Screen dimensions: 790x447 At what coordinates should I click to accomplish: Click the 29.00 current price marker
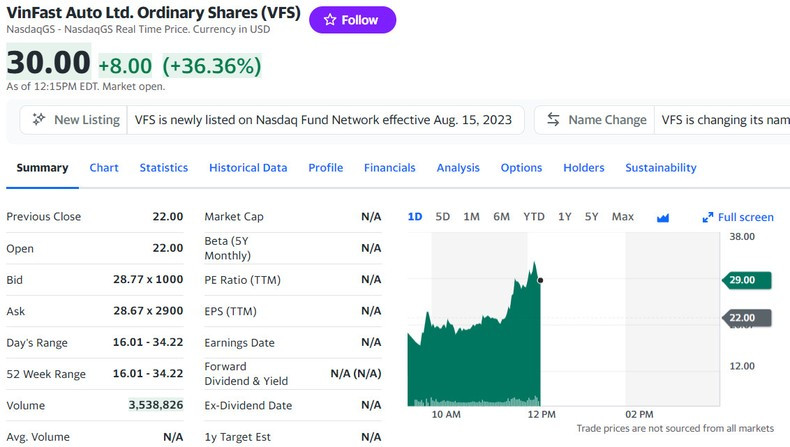(746, 280)
